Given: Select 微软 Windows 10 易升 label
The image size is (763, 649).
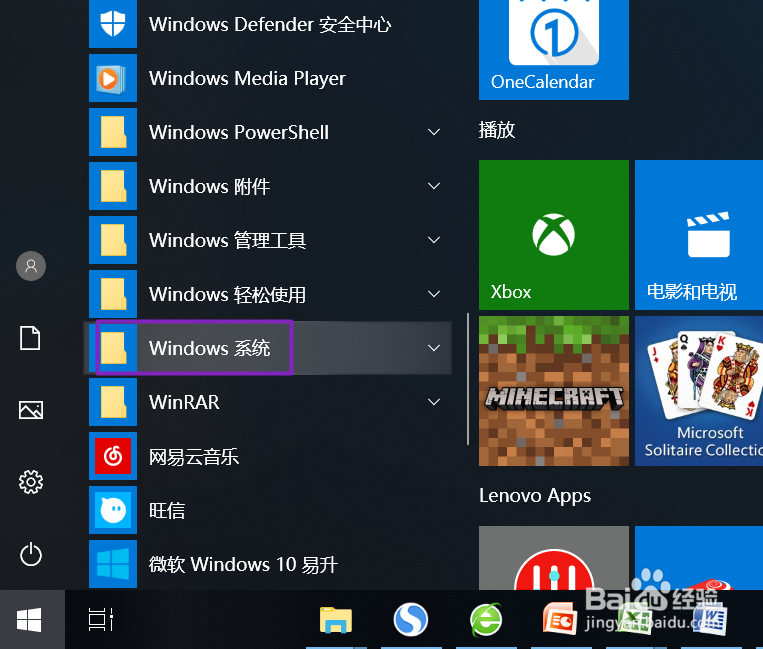Looking at the screenshot, I should [243, 564].
